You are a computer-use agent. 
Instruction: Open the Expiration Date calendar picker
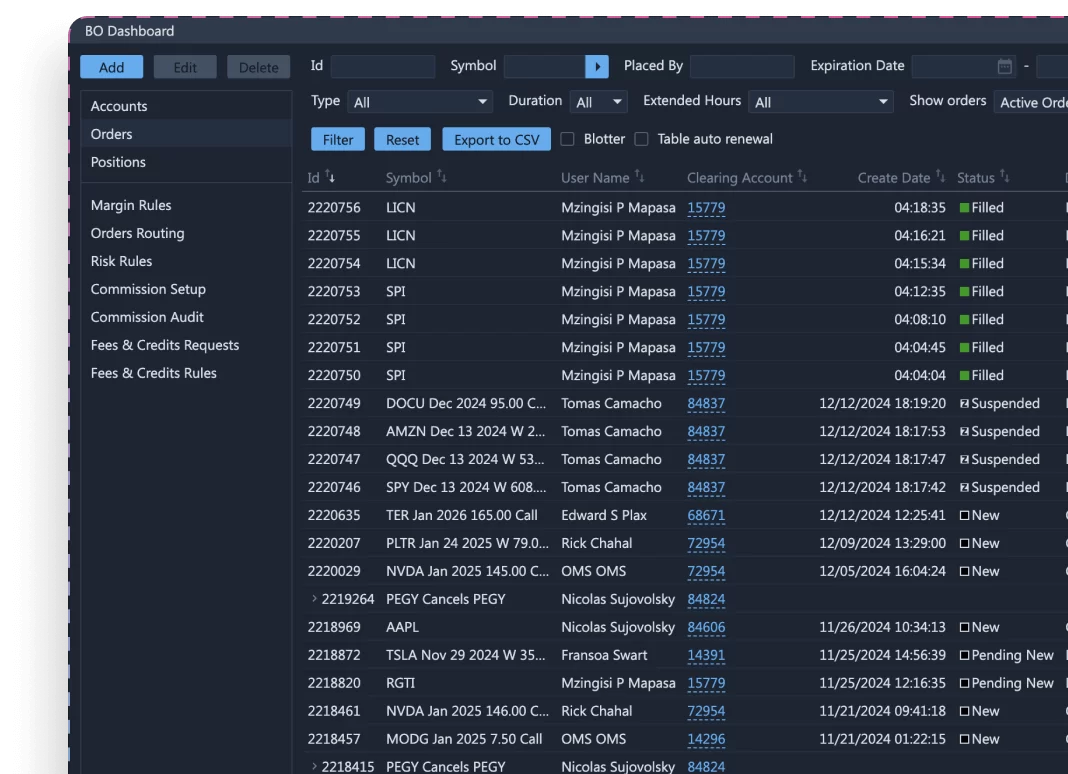pos(1005,66)
